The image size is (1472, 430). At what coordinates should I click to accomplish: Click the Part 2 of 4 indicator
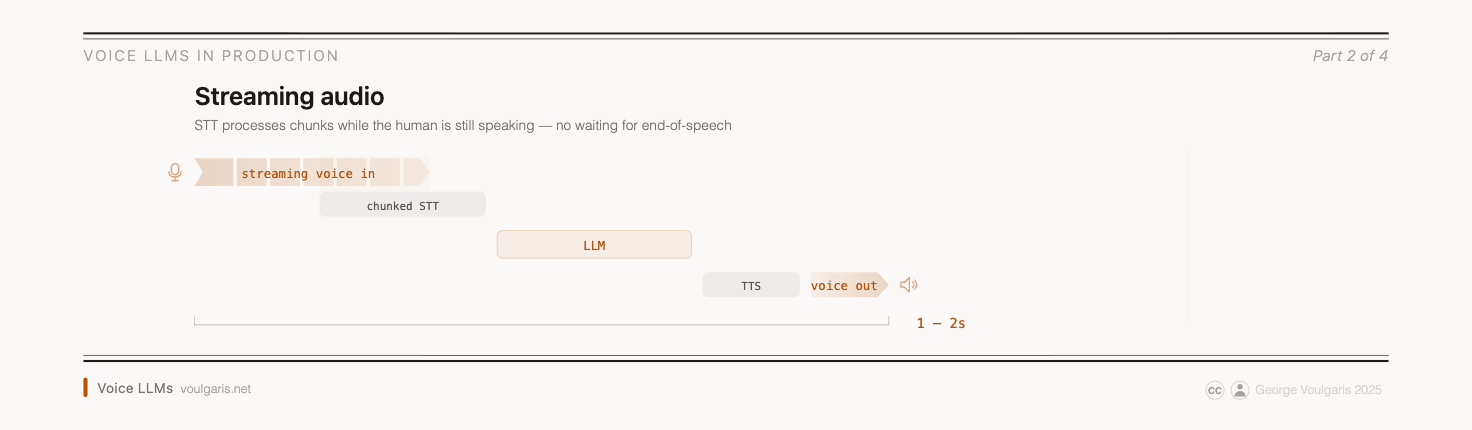click(x=1350, y=56)
